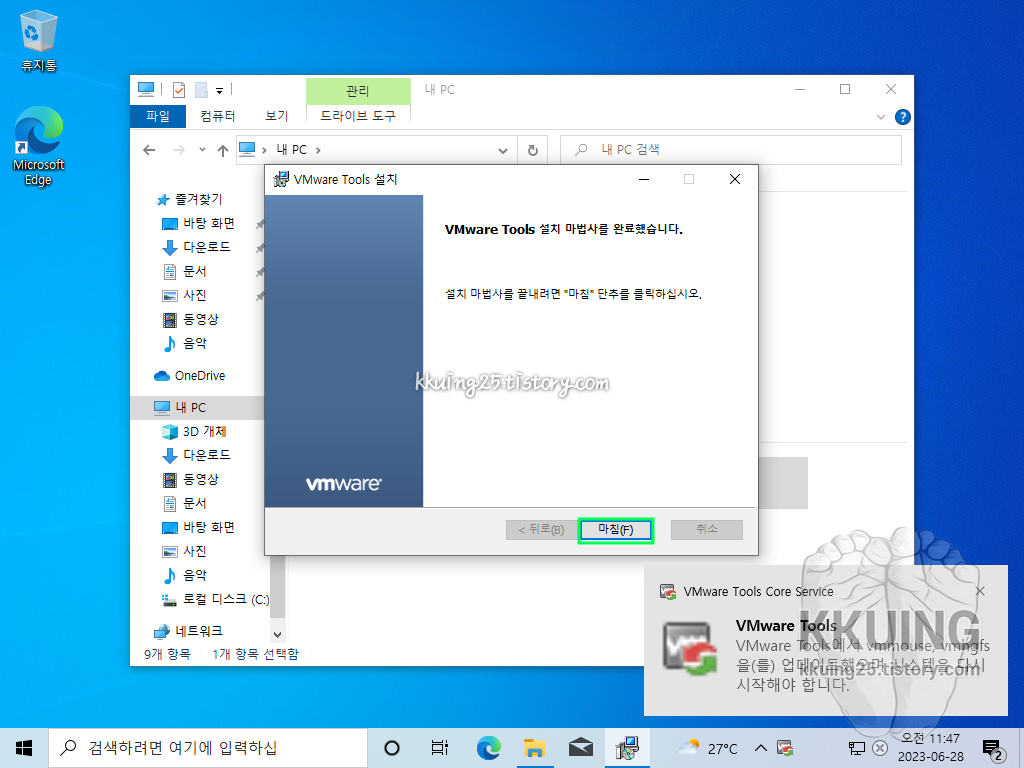Open File Explorer from the taskbar

click(534, 748)
